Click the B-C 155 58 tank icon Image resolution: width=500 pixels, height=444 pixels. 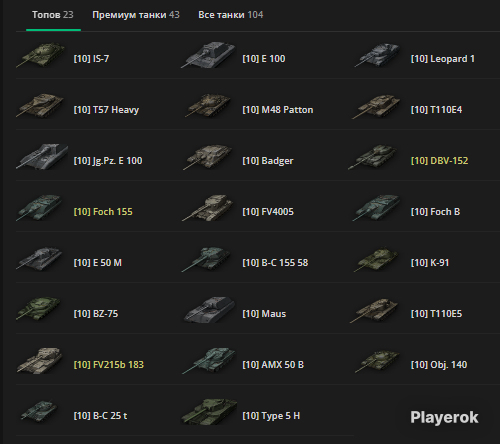206,259
